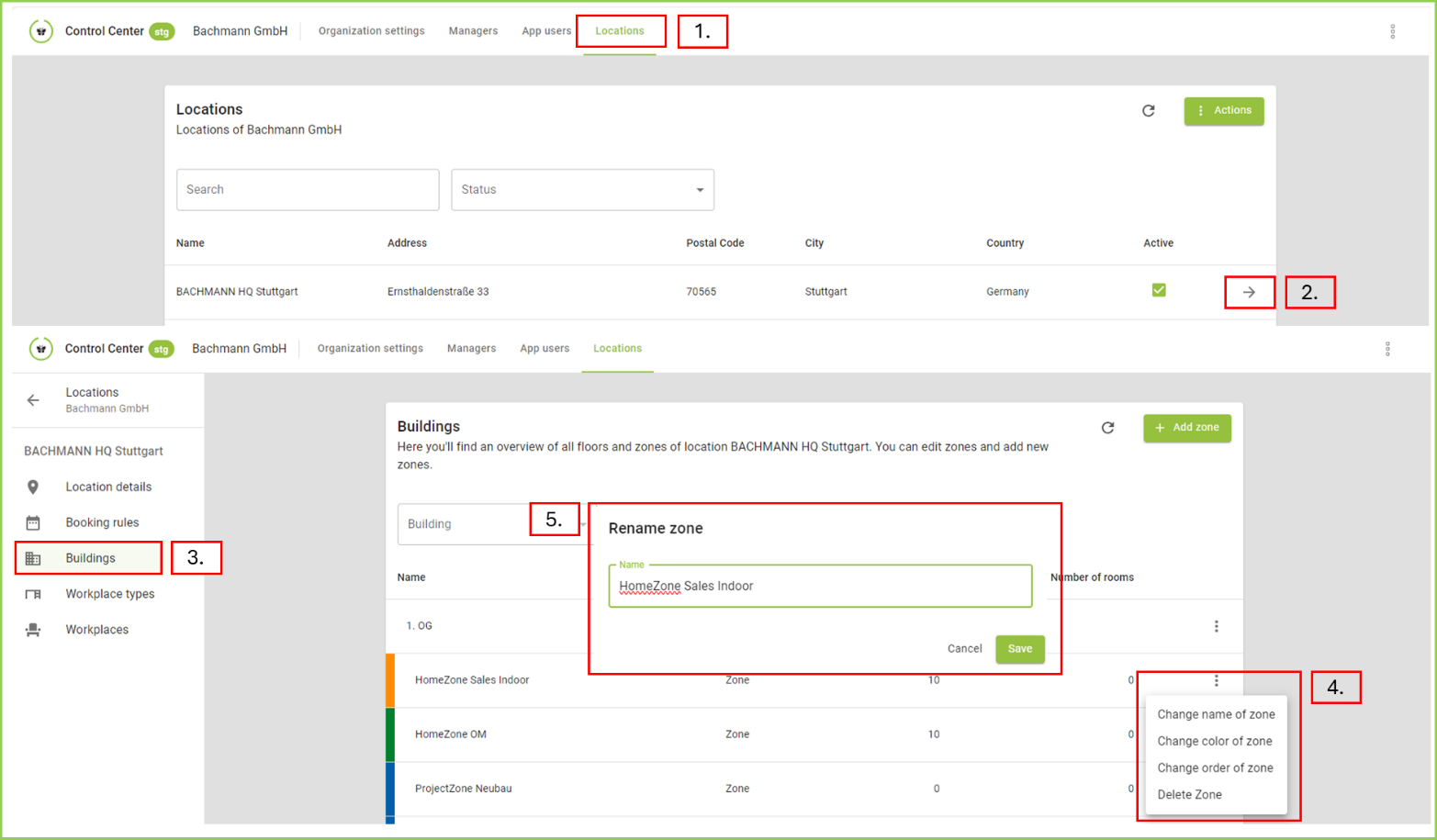Open three-dot menu for 1. OG floor
The width and height of the screenshot is (1437, 840).
point(1216,626)
